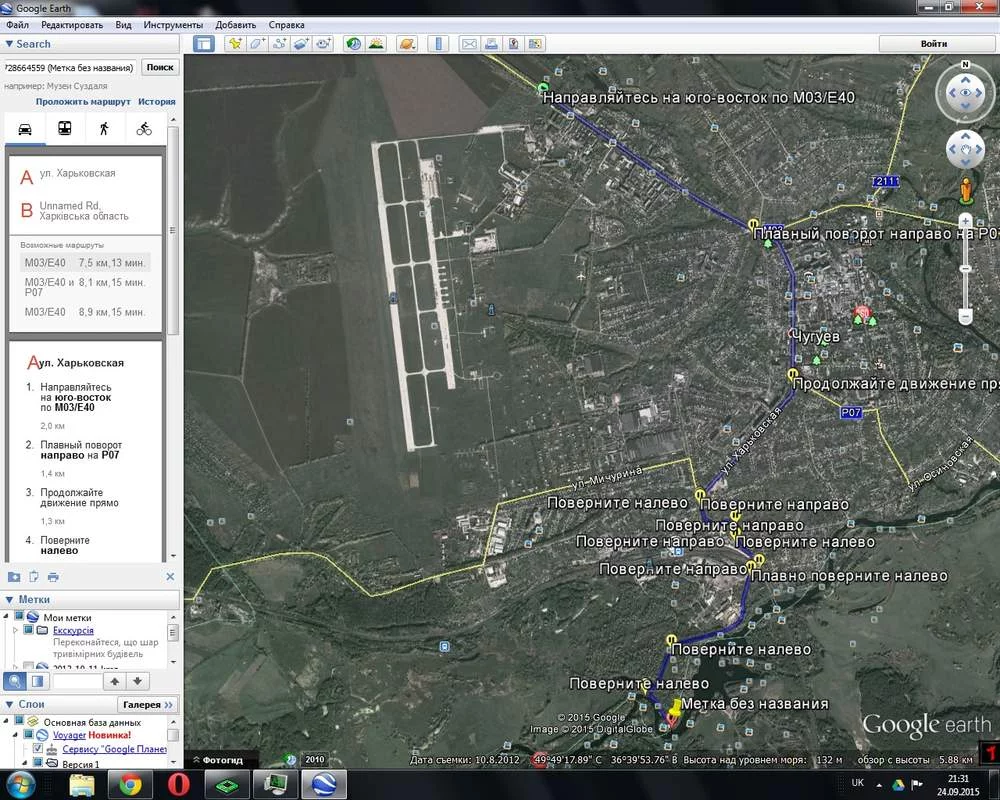Hide the sidebar with toolbar button
This screenshot has width=1000, height=800.
[x=204, y=44]
